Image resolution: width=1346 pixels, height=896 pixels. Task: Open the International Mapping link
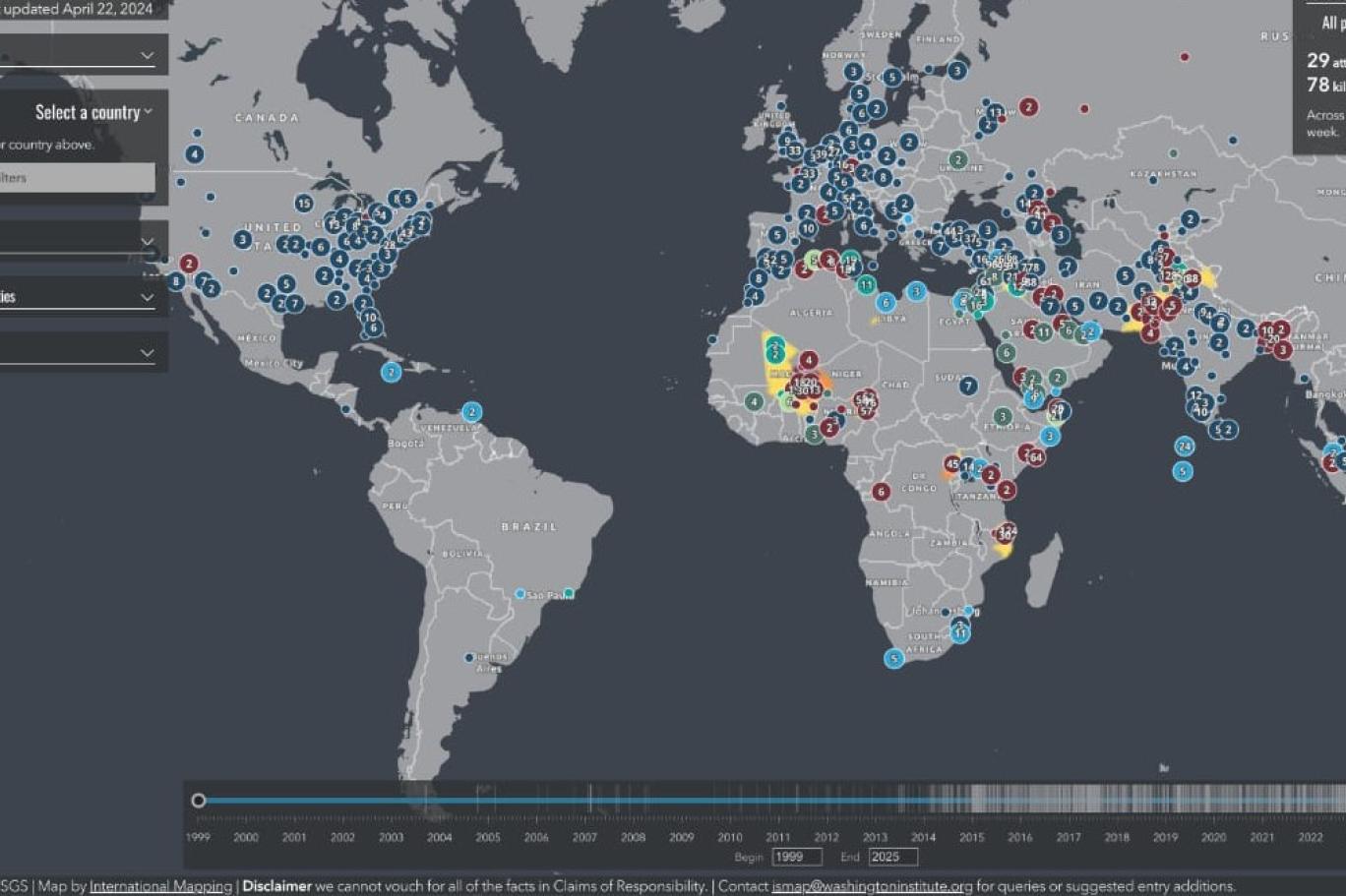[160, 886]
